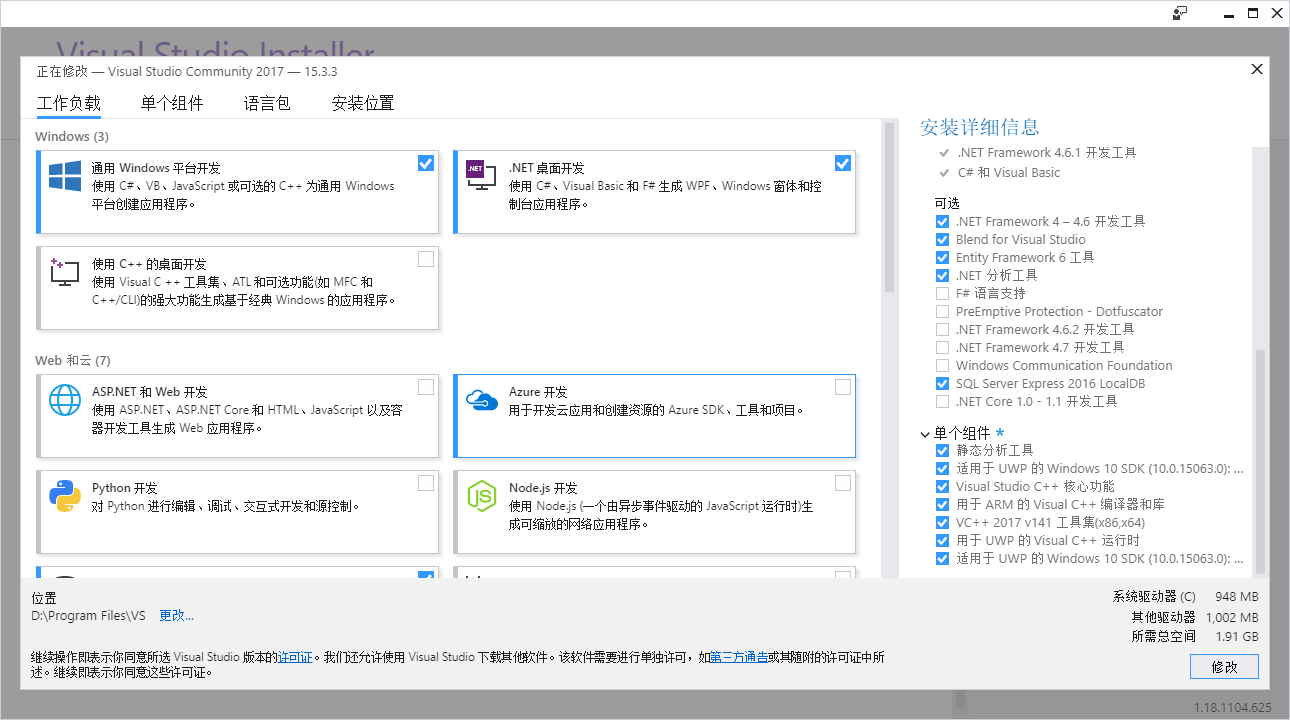Enable the F# 语言支持 optional checkbox
Viewport: 1290px width, 720px height.
942,294
